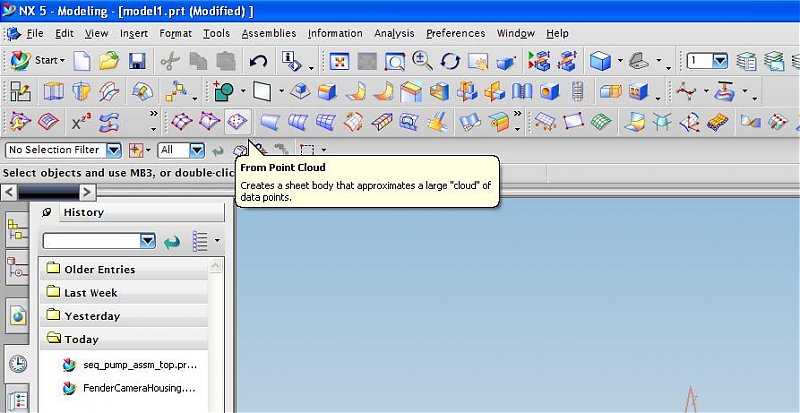The image size is (800, 413).
Task: Open the Help menu
Action: click(x=557, y=33)
